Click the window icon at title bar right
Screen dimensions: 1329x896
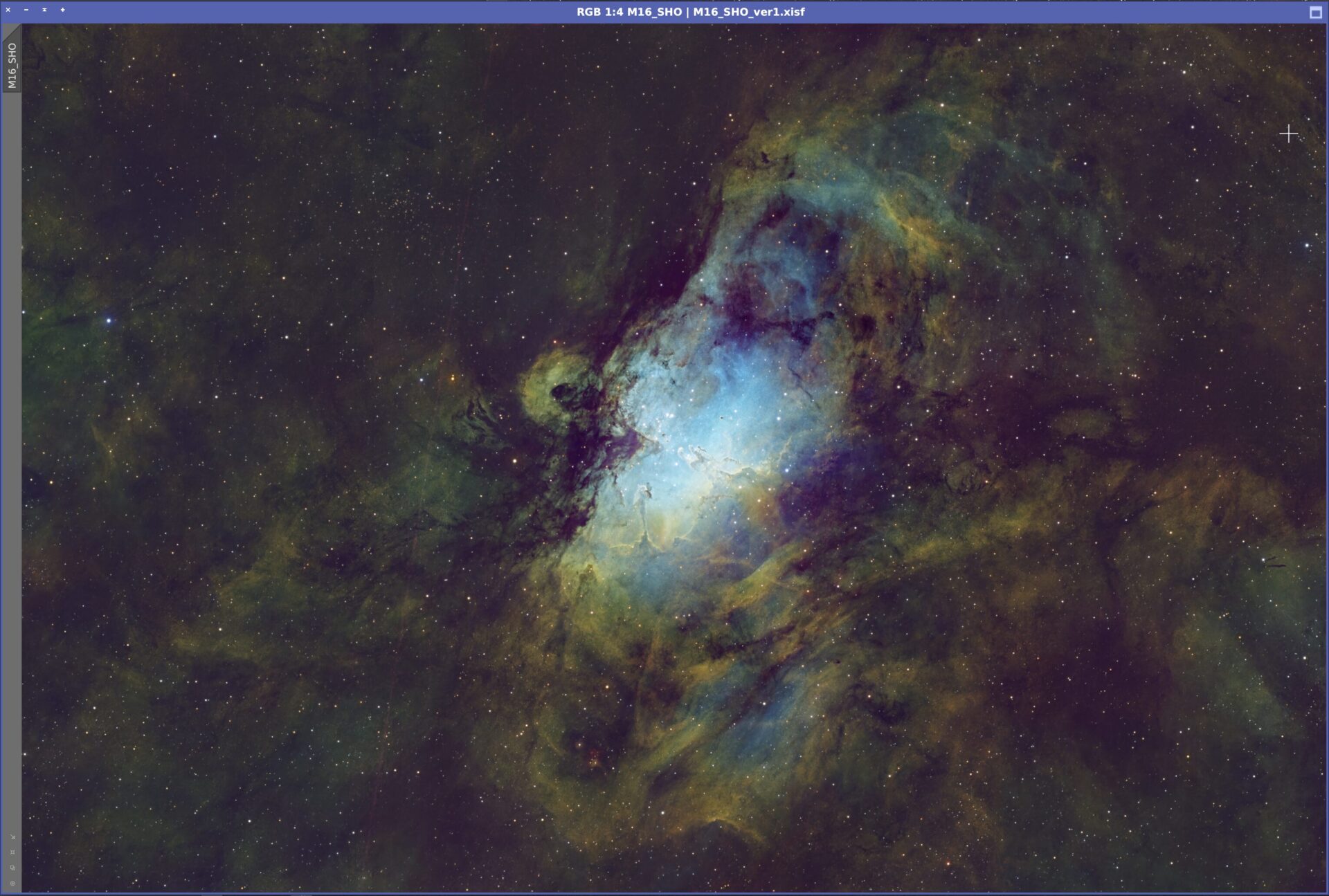tap(1315, 12)
